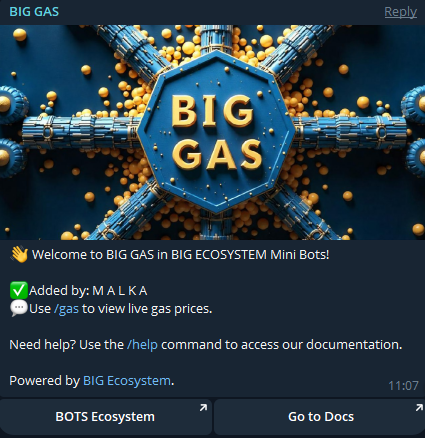
Task: Click the external arrow icon on BOTS Ecosystem
Action: tap(203, 407)
